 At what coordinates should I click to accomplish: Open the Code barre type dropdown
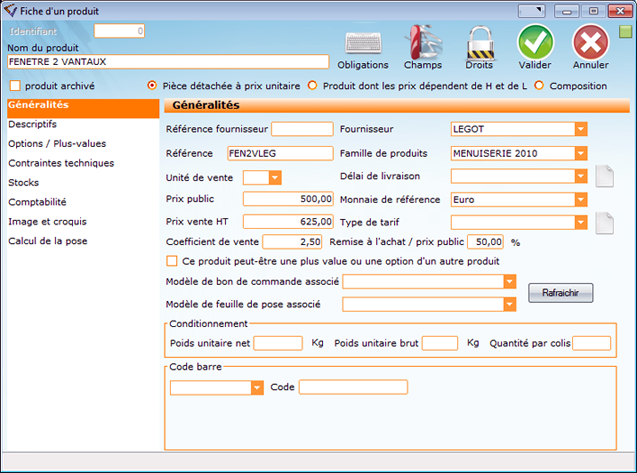(x=257, y=388)
